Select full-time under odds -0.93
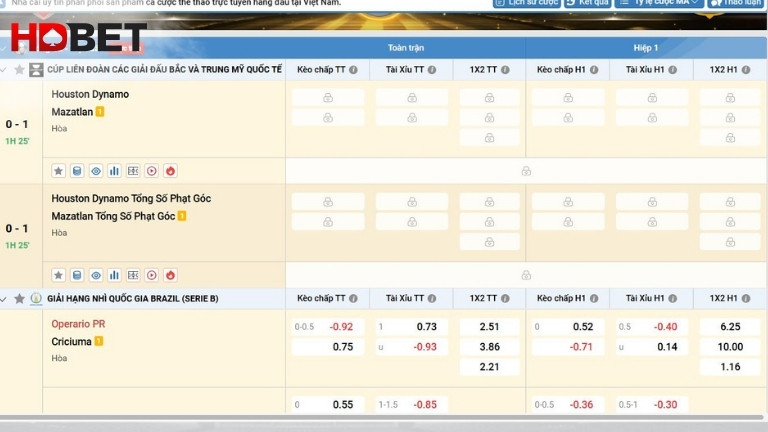Screen dimensions: 768x432 coord(411,347)
